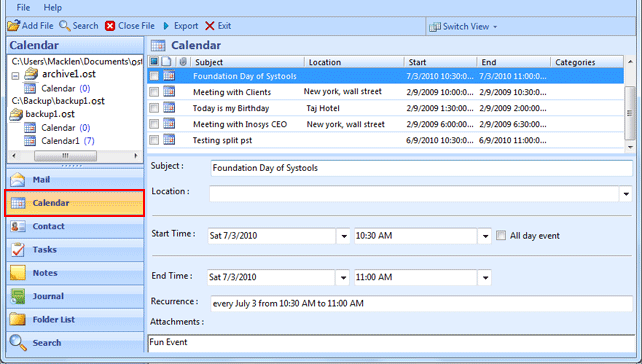Check the Meeting with Inosys CEO checkbox
This screenshot has width=642, height=364.
click(154, 124)
